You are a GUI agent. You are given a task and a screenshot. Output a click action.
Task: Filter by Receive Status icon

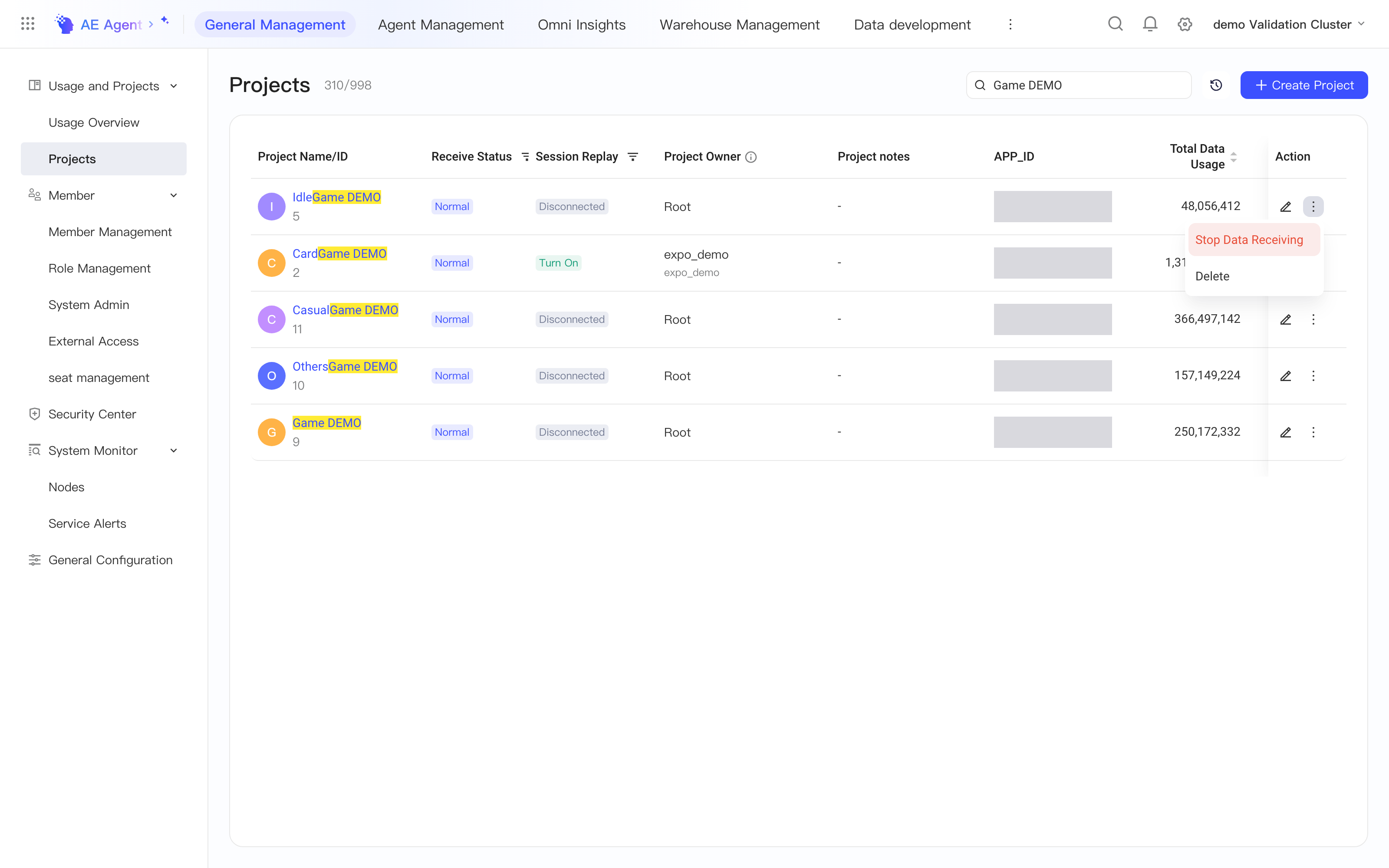coord(525,157)
